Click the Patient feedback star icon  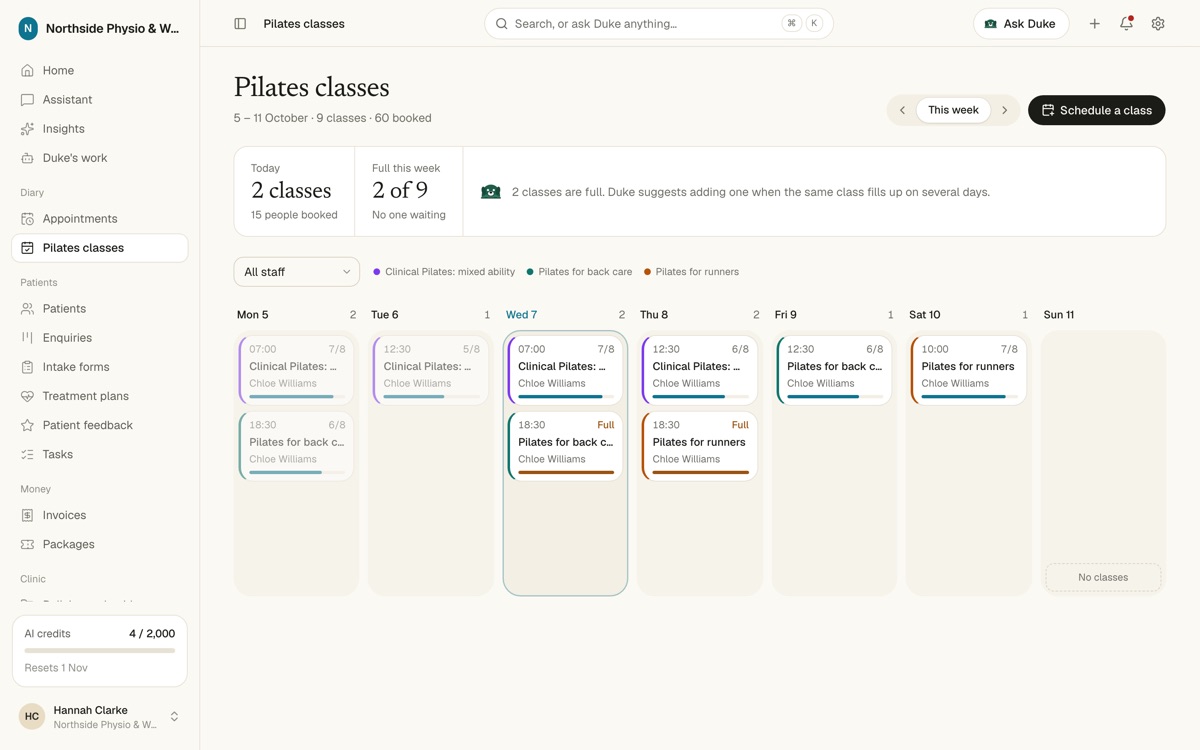click(x=27, y=425)
